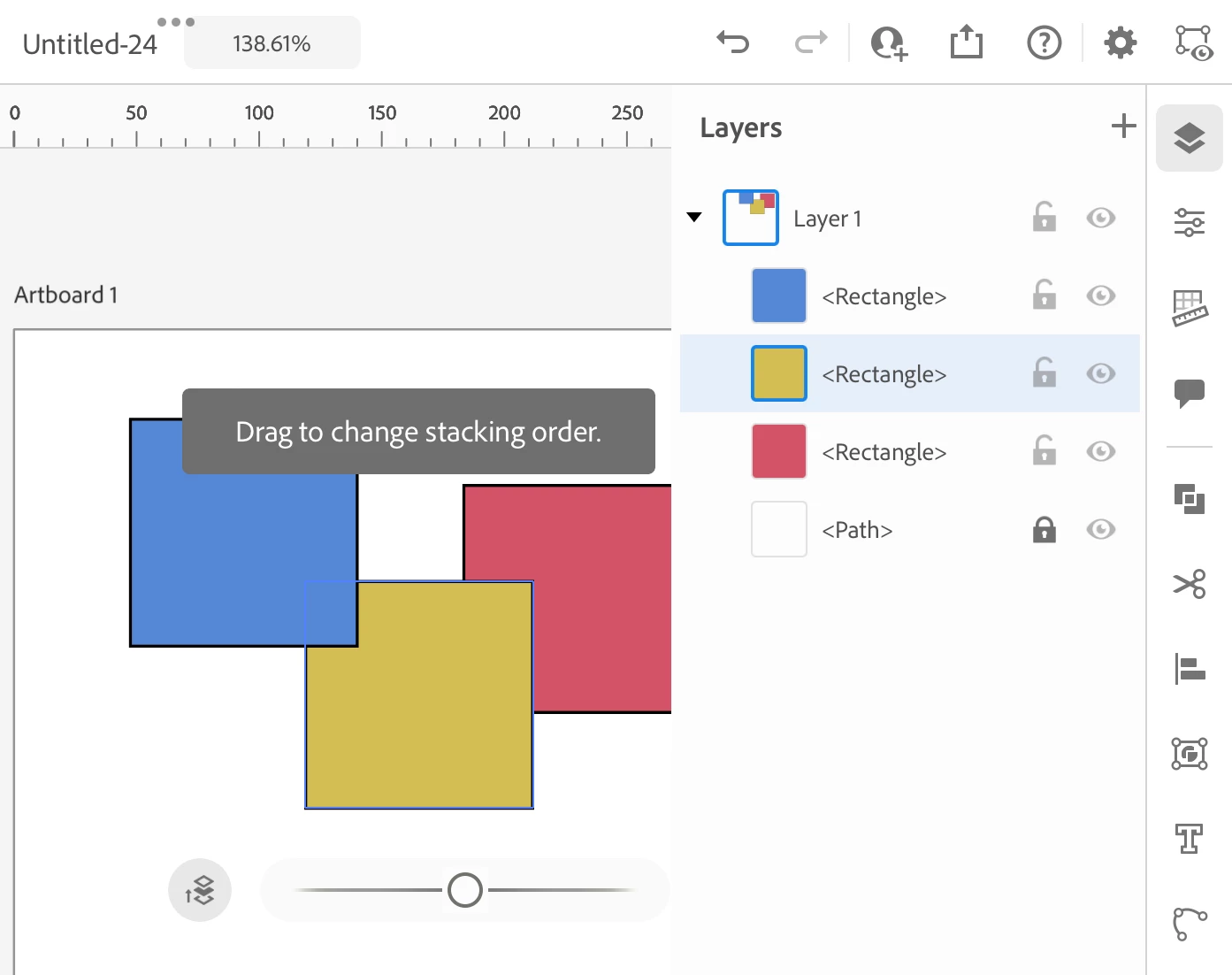
Task: Lock the red Rectangle layer
Action: point(1045,450)
